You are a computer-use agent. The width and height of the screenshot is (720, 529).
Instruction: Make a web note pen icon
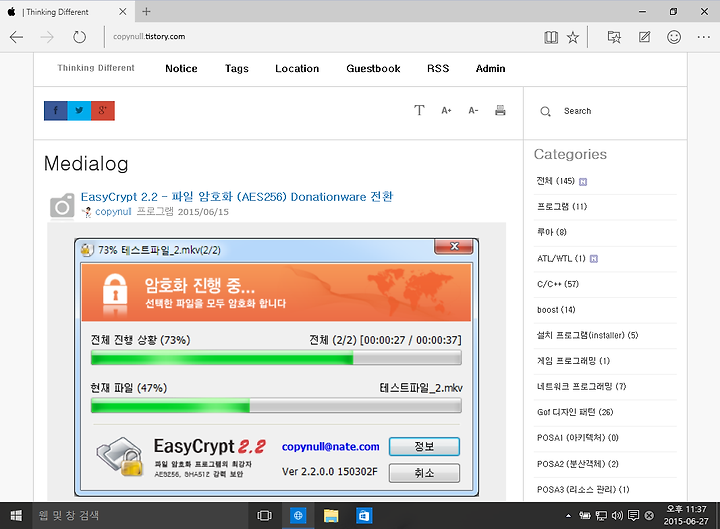coord(644,37)
